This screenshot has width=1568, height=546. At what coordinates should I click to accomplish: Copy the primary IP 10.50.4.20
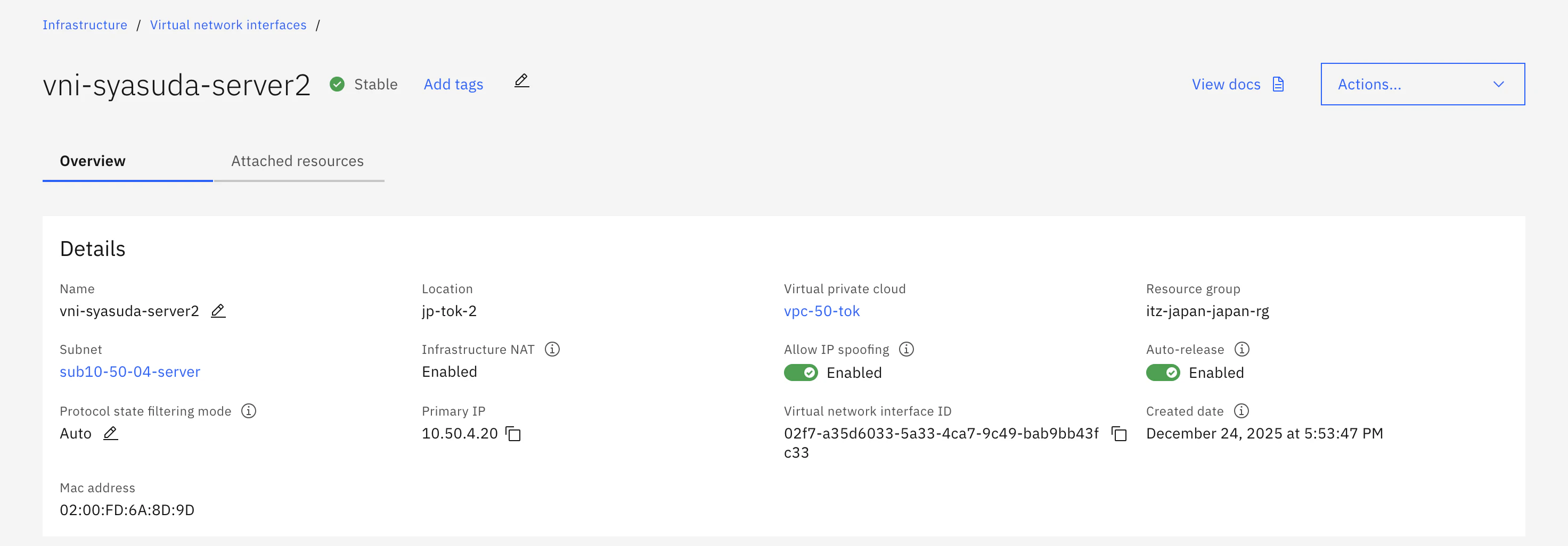tap(513, 434)
